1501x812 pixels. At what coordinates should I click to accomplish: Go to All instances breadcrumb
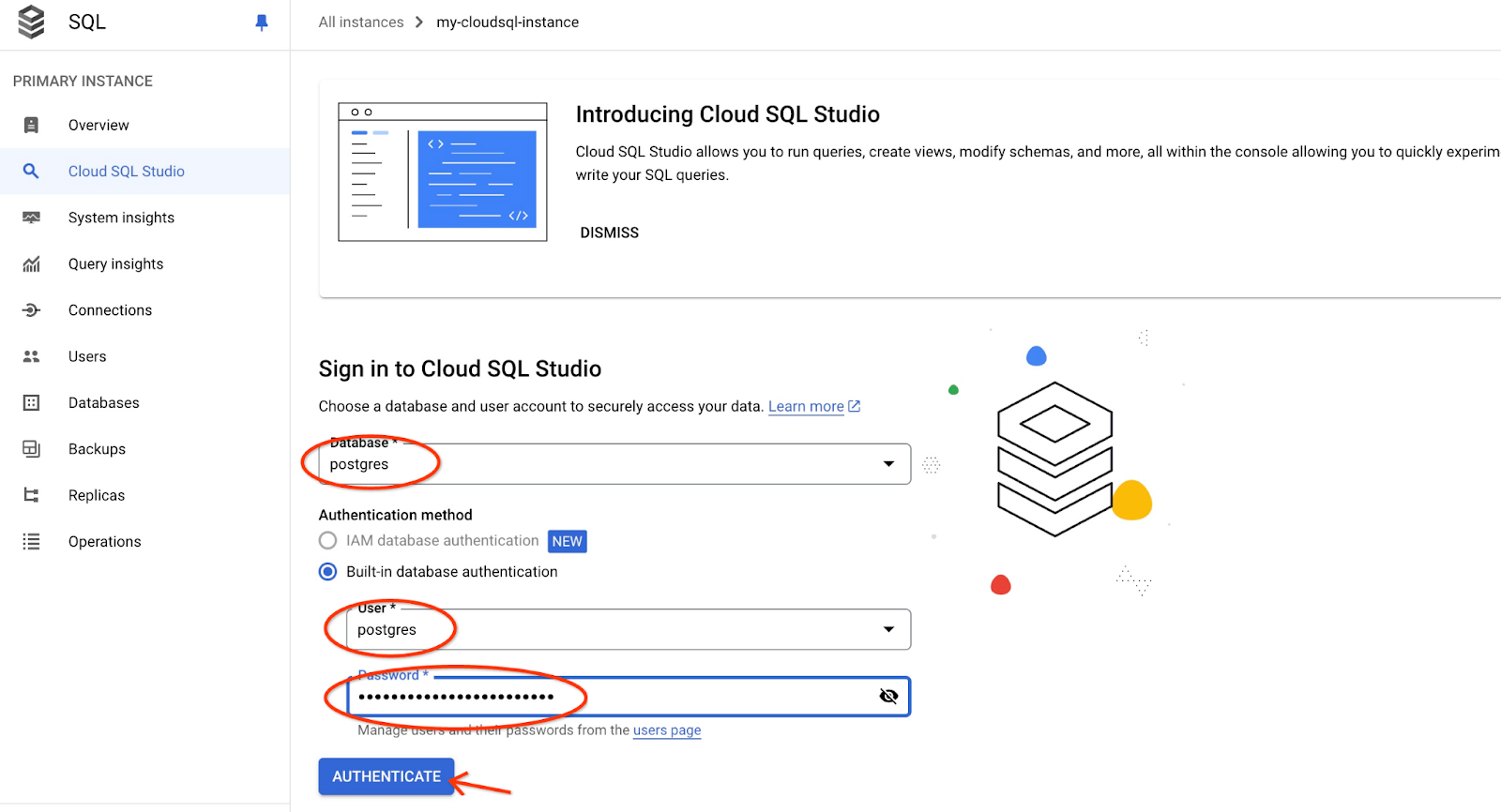[x=361, y=23]
